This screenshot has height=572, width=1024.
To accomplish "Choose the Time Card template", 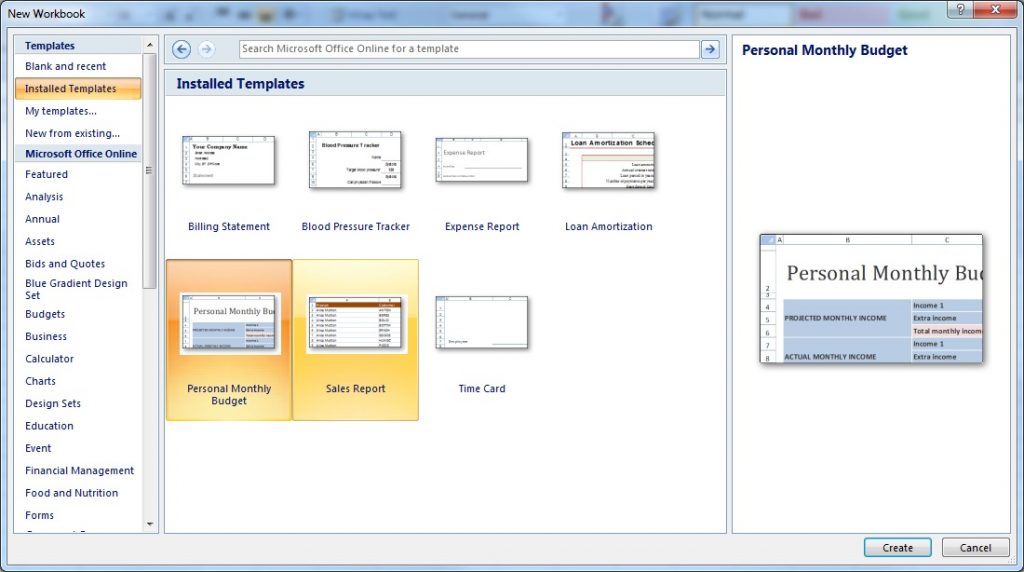I will [x=482, y=324].
